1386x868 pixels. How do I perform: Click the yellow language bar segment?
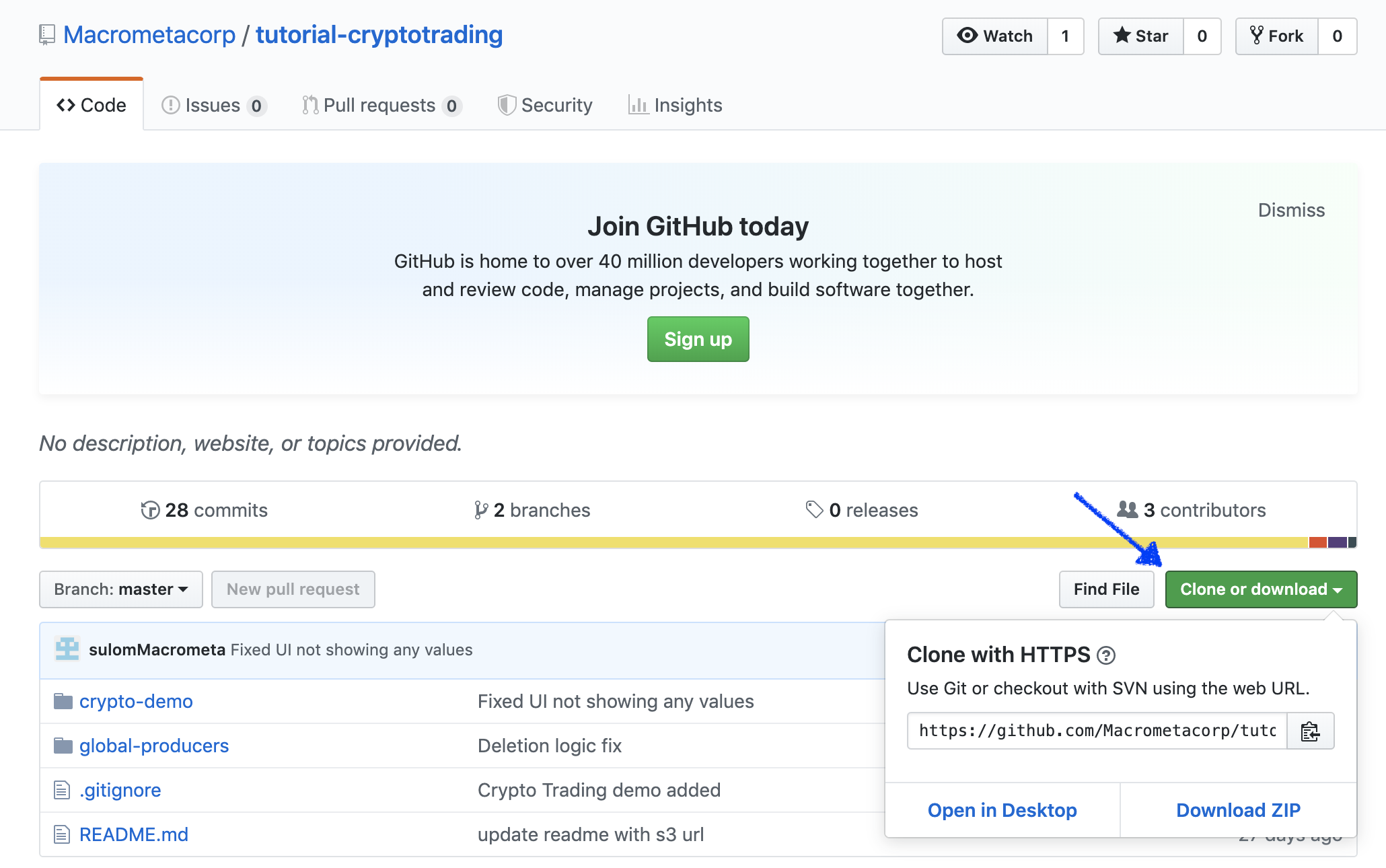click(674, 542)
